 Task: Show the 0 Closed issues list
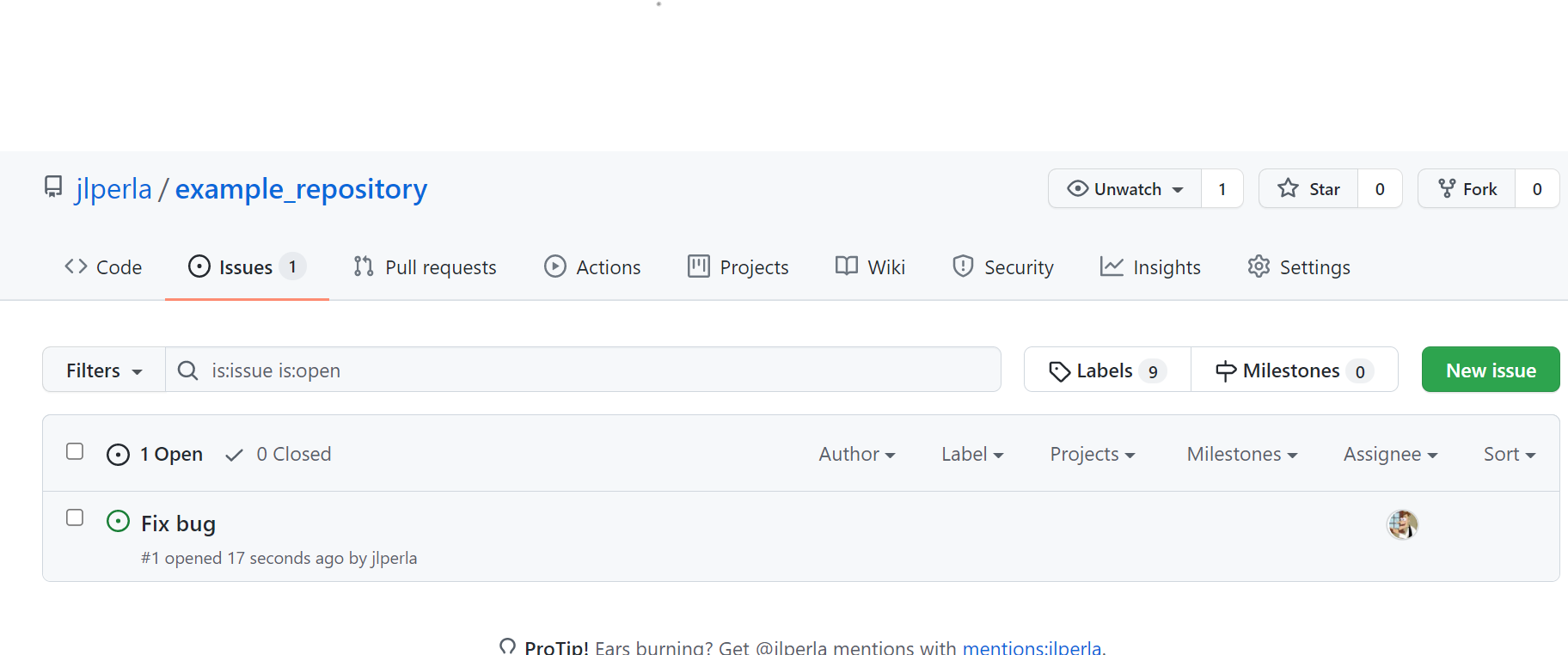click(x=279, y=454)
